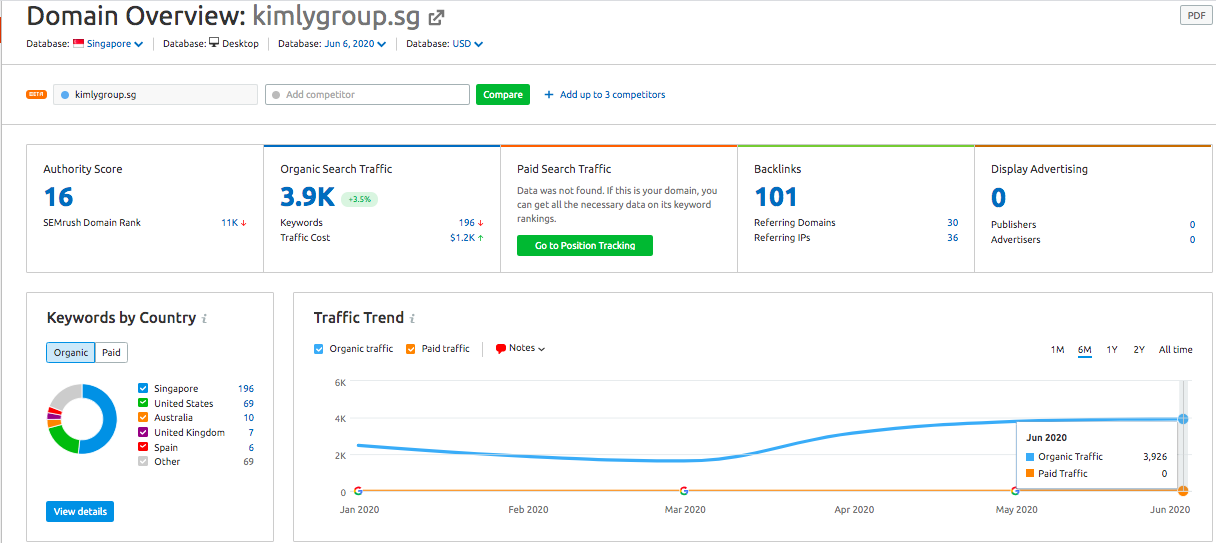Click United States keyword count 69
Image resolution: width=1216 pixels, height=543 pixels.
(x=248, y=404)
